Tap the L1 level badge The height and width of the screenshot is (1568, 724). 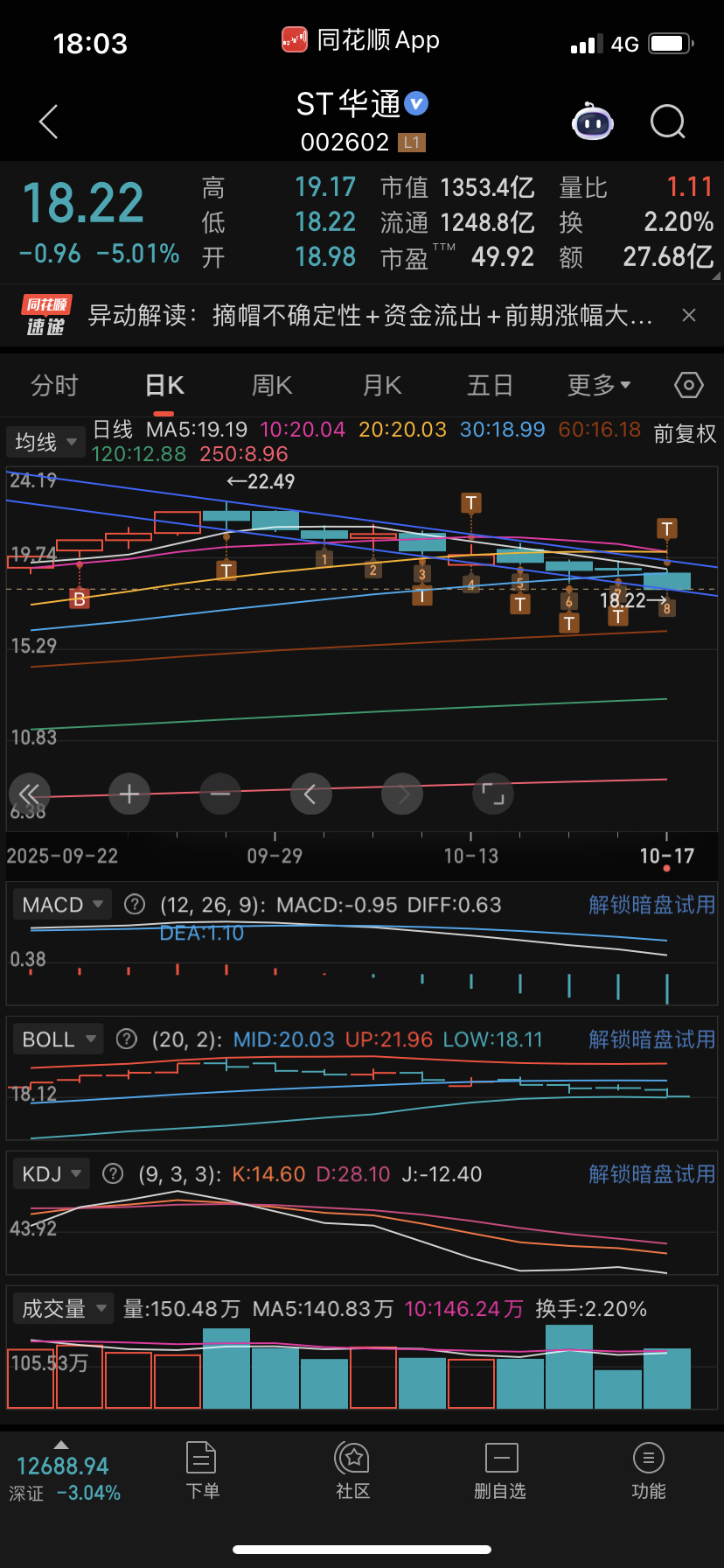(412, 142)
